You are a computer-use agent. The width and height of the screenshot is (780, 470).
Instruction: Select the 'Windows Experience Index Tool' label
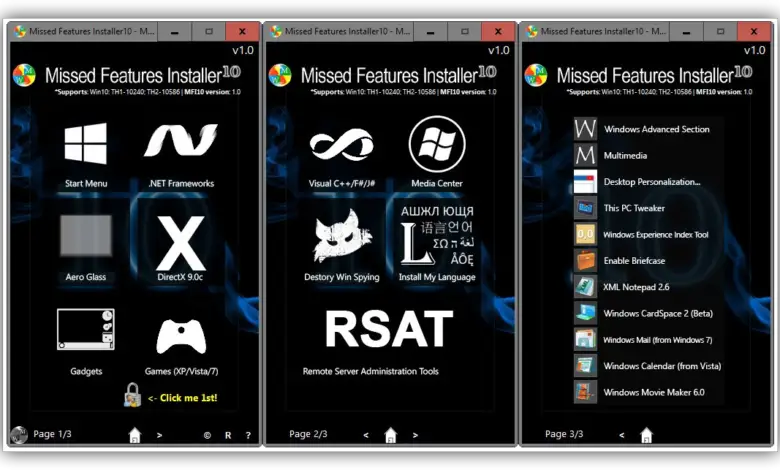pos(656,235)
